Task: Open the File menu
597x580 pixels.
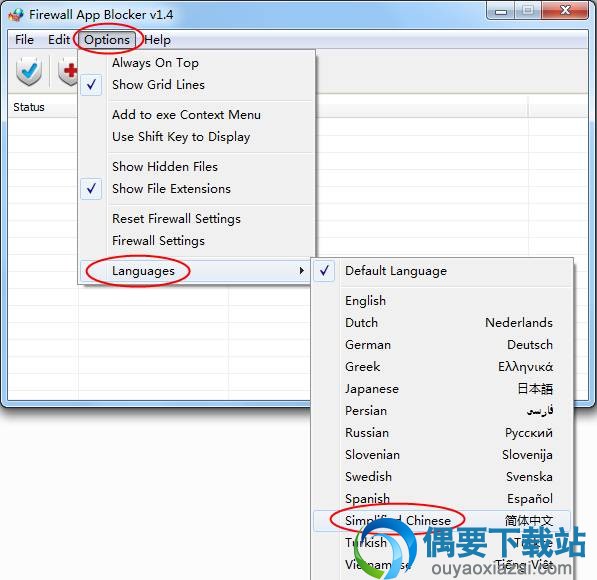Action: tap(24, 40)
